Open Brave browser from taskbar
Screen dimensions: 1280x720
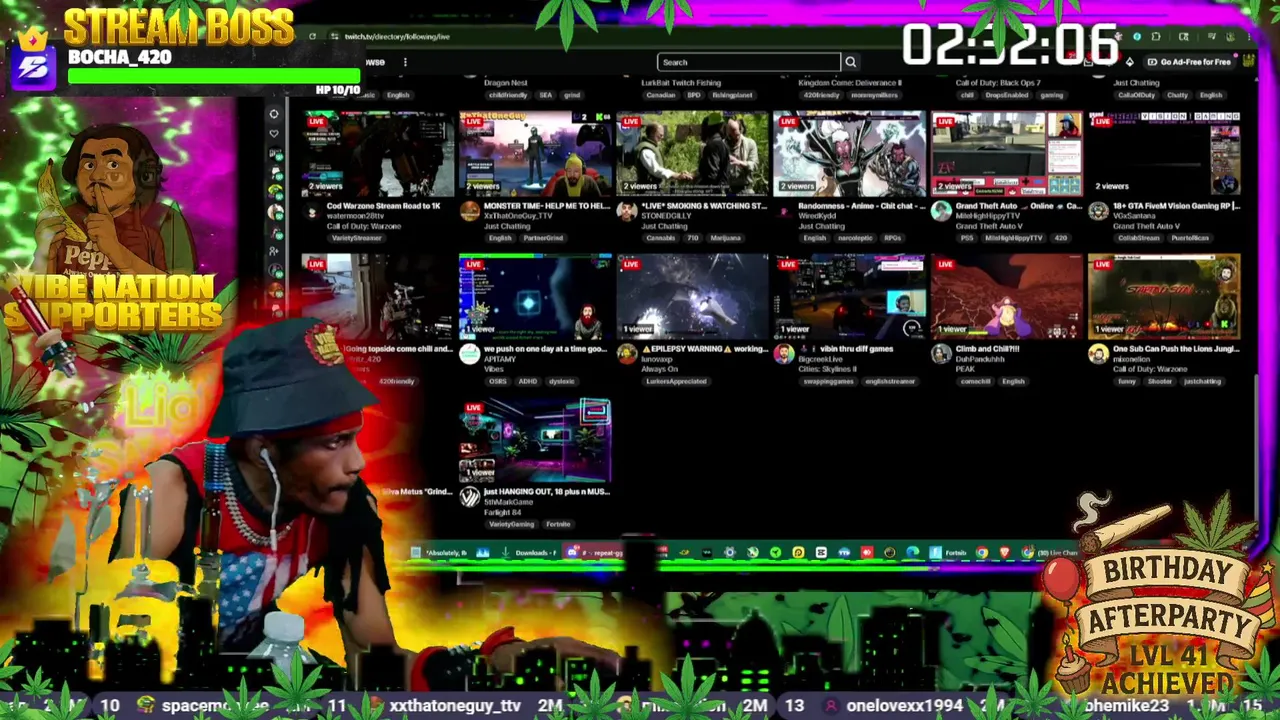1005,553
